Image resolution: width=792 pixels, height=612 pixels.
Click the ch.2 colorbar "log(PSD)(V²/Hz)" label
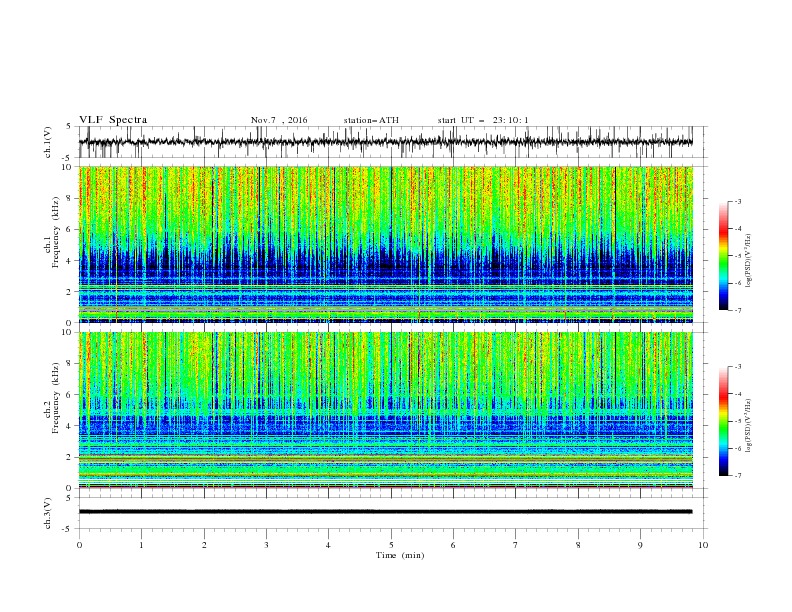tap(749, 426)
